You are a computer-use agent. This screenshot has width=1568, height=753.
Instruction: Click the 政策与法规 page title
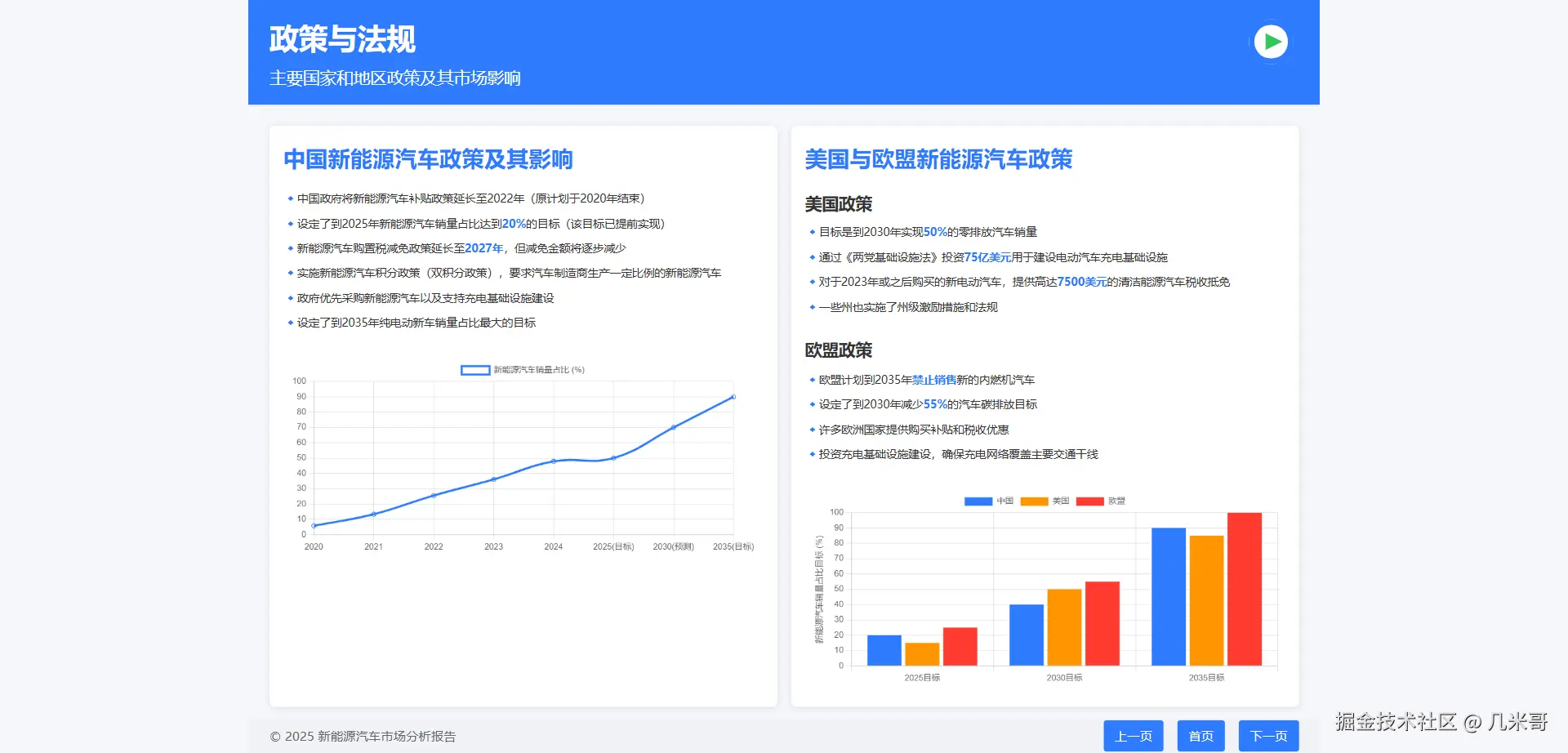click(342, 39)
